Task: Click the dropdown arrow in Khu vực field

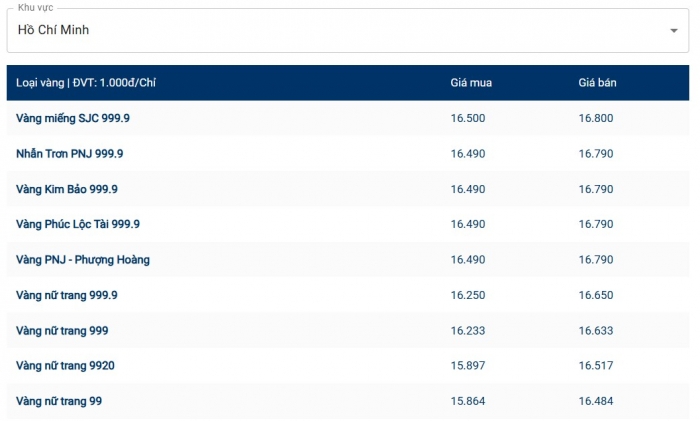Action: tap(673, 31)
